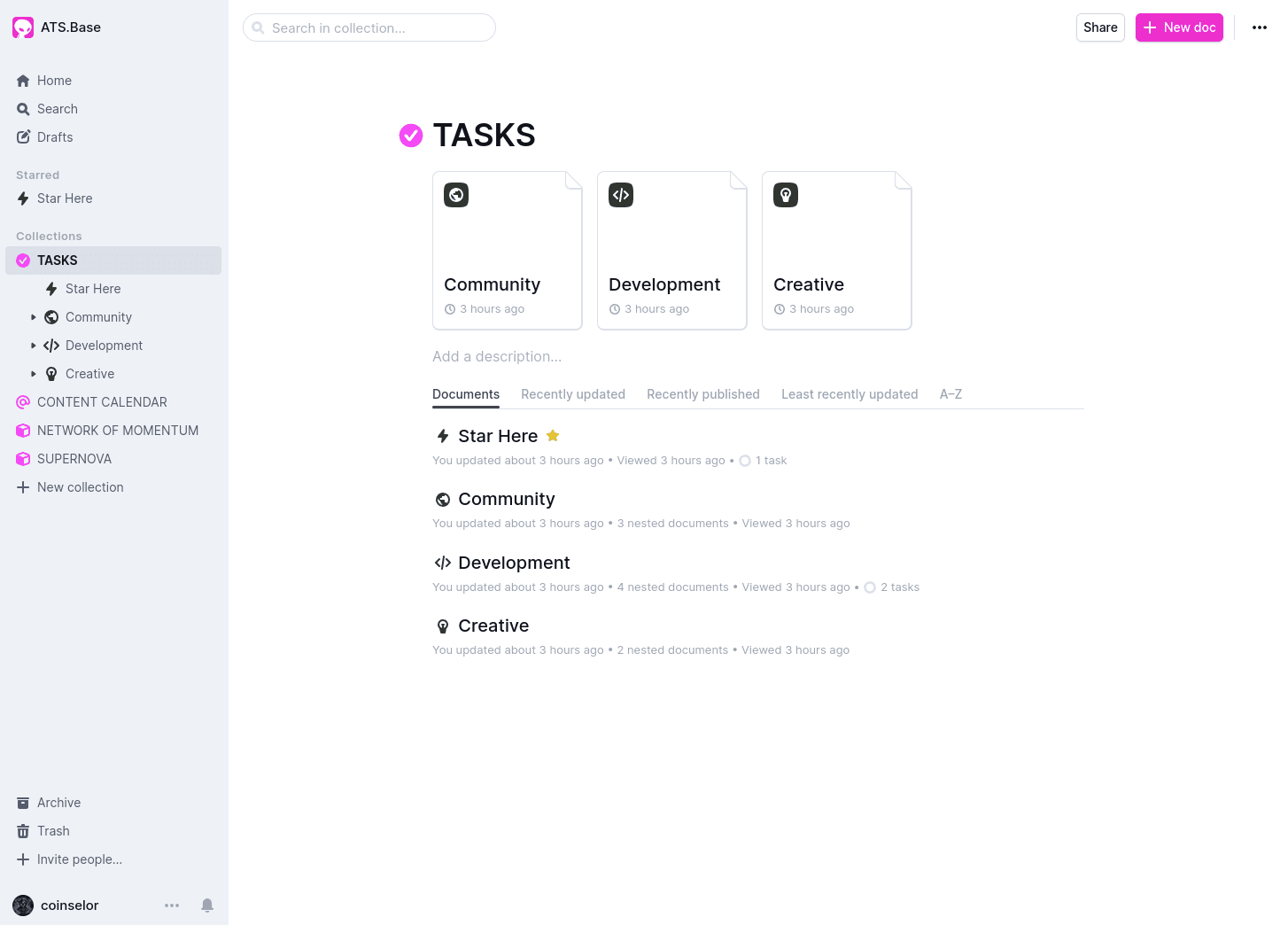Open the CONTENT CALENDAR collection

point(102,402)
